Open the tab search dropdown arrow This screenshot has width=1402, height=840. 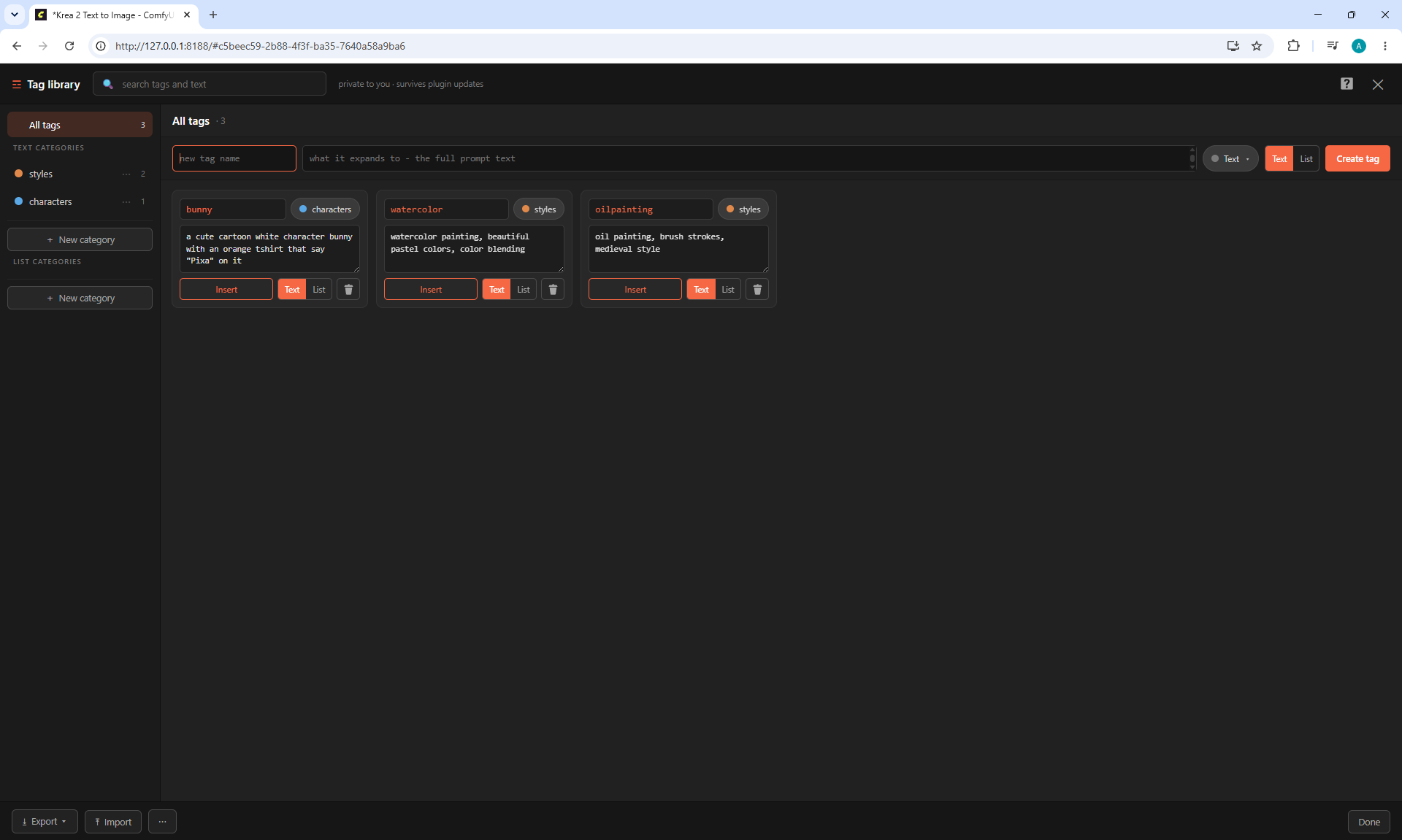click(15, 15)
